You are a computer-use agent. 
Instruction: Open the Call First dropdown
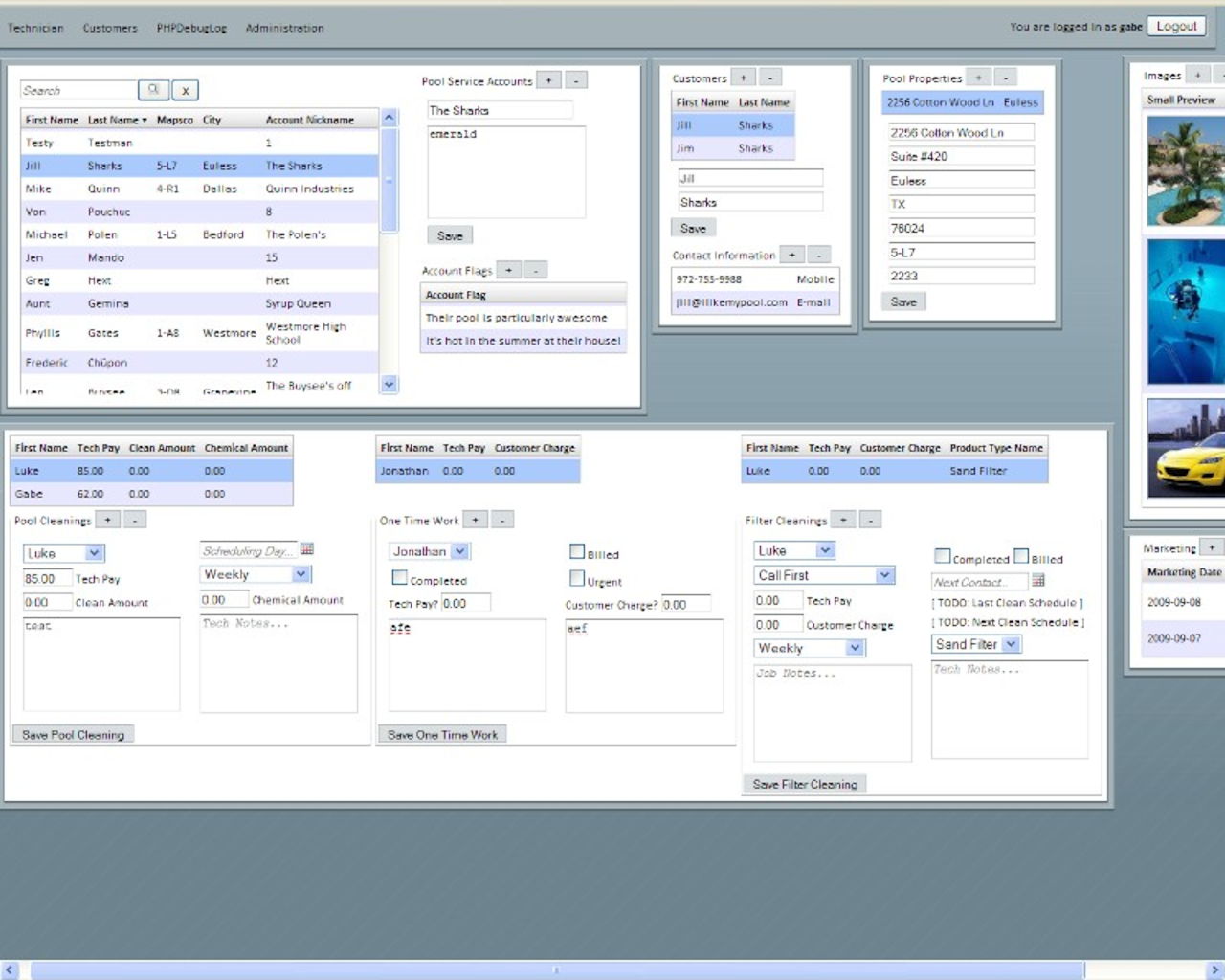pos(884,575)
